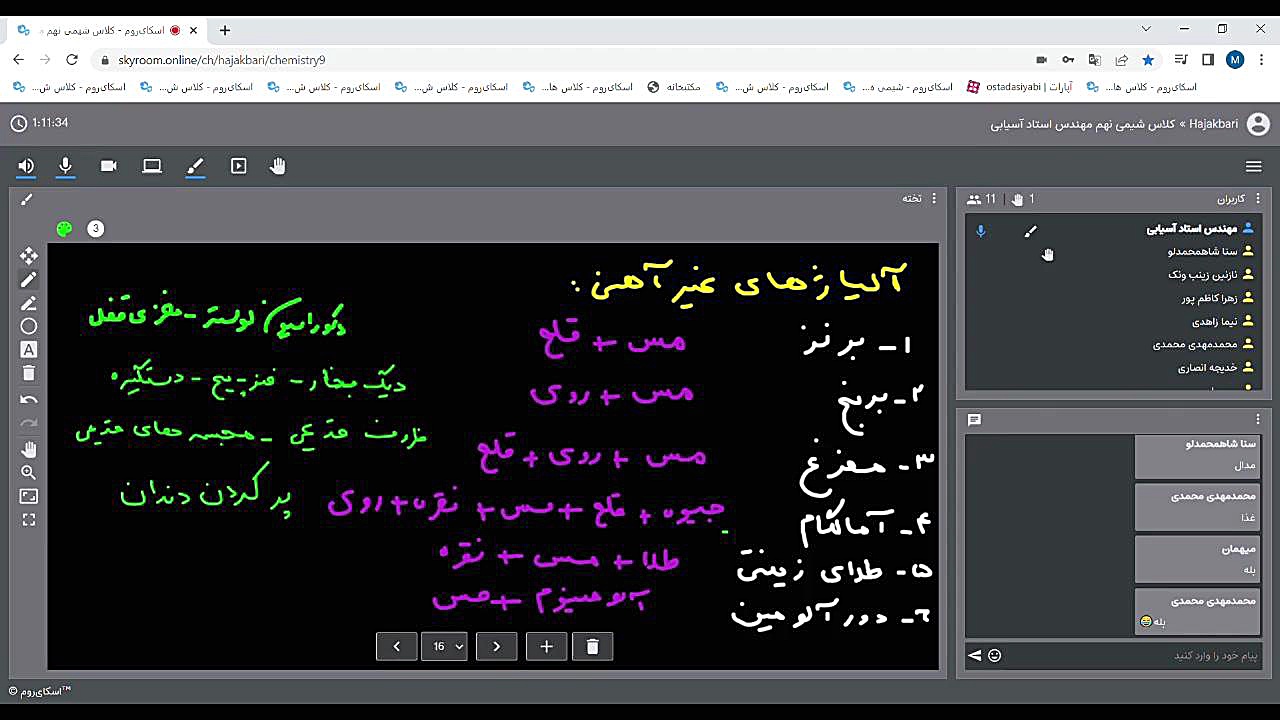Undo the last whiteboard stroke
The width and height of the screenshot is (1280, 720).
[x=29, y=399]
